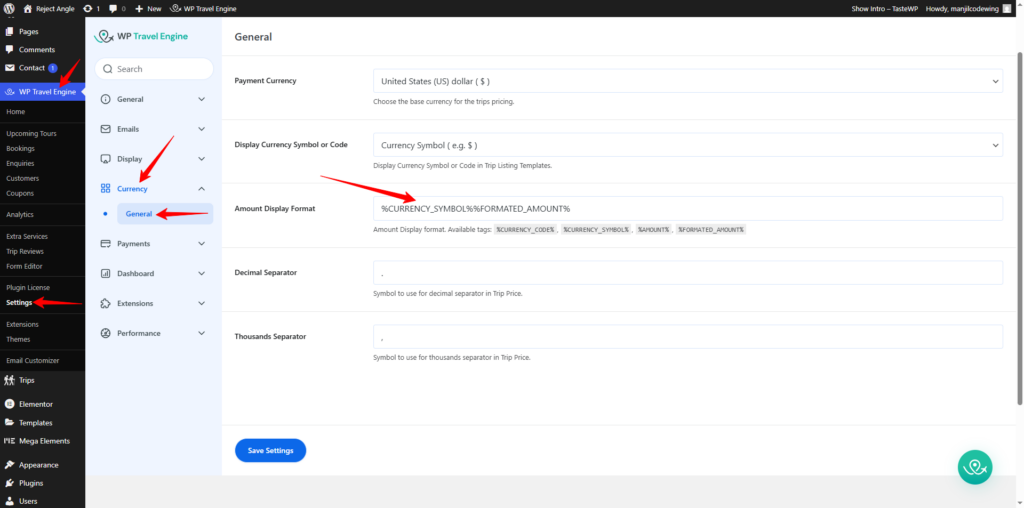Click the Extensions puzzle icon in settings sidebar

pos(106,304)
